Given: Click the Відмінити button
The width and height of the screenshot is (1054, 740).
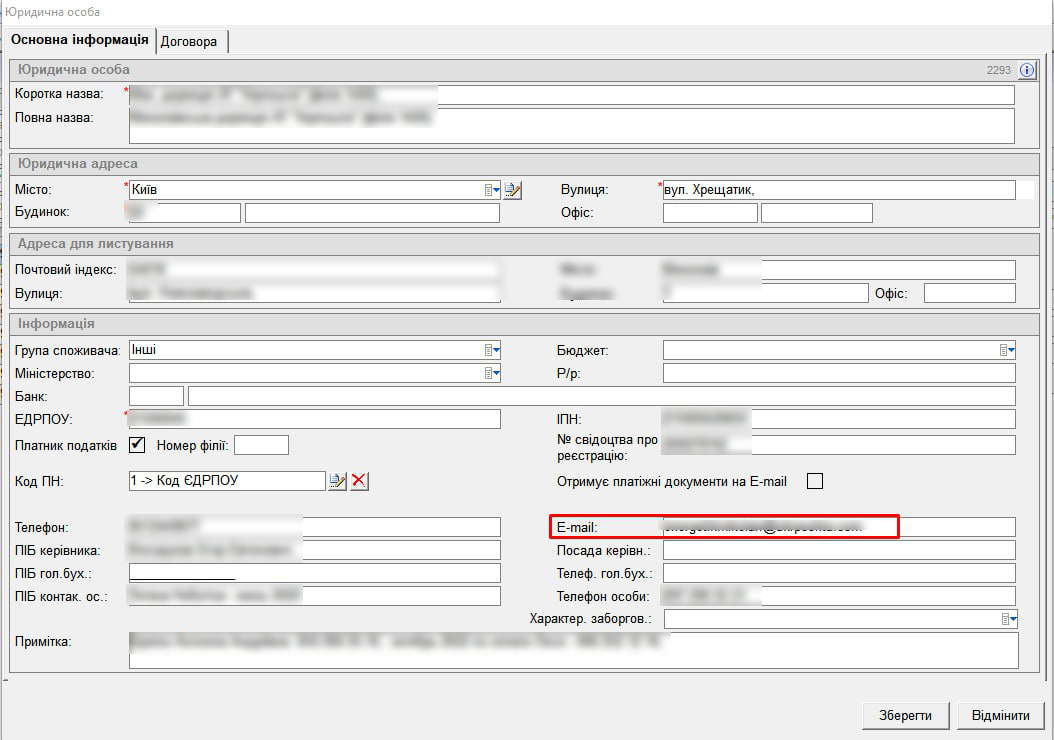Looking at the screenshot, I should (1000, 716).
